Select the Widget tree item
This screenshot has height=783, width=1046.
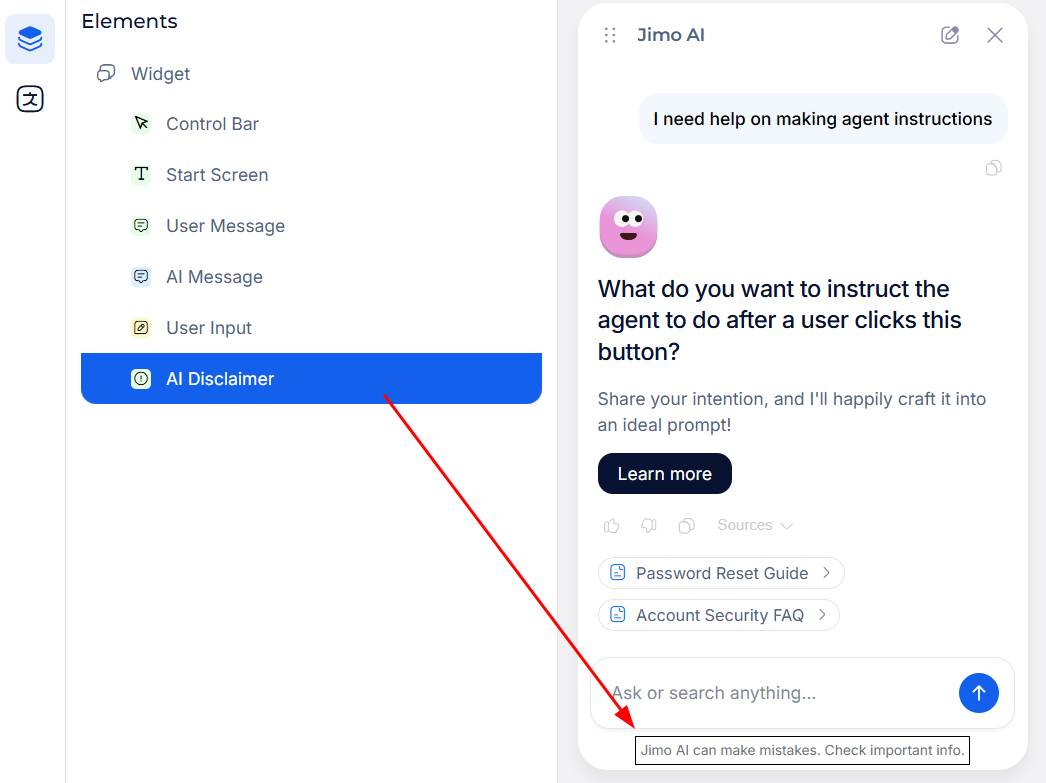click(160, 74)
